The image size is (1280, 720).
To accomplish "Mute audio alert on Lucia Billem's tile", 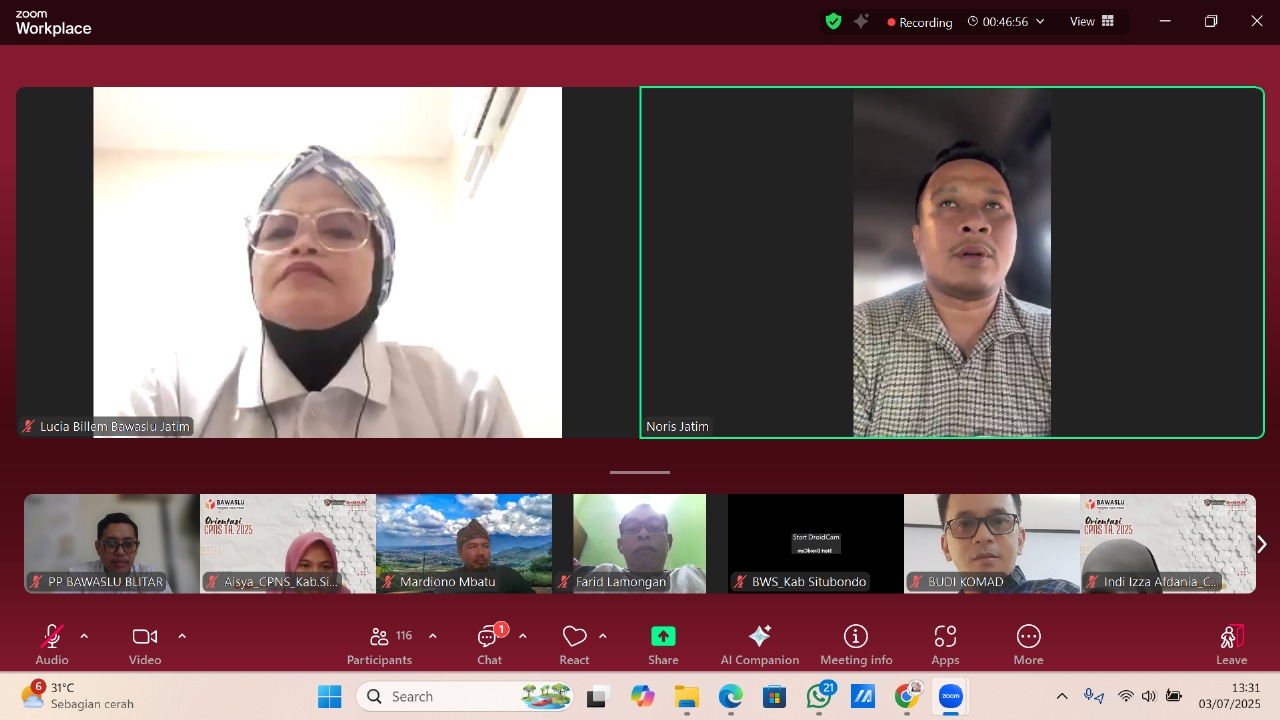I will [x=29, y=426].
